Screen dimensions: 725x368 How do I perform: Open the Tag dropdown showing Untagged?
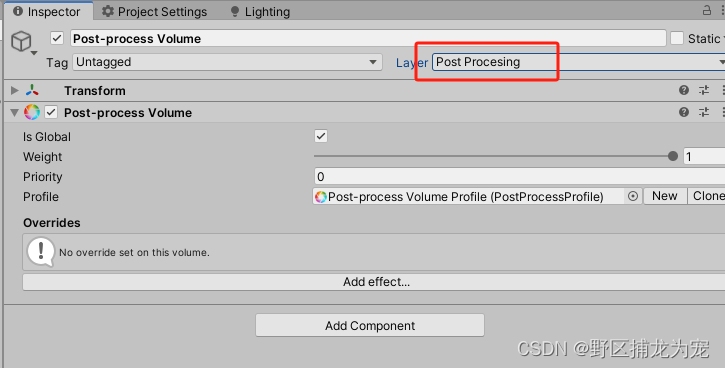tap(227, 62)
